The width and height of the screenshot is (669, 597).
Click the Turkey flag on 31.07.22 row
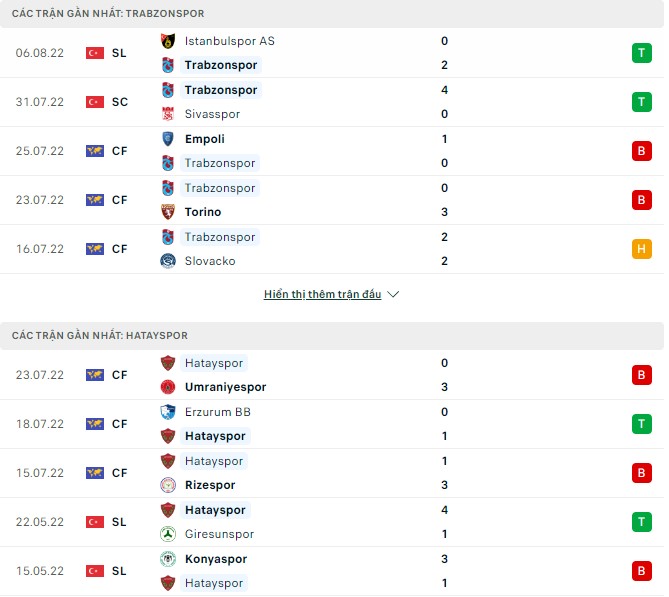click(95, 102)
